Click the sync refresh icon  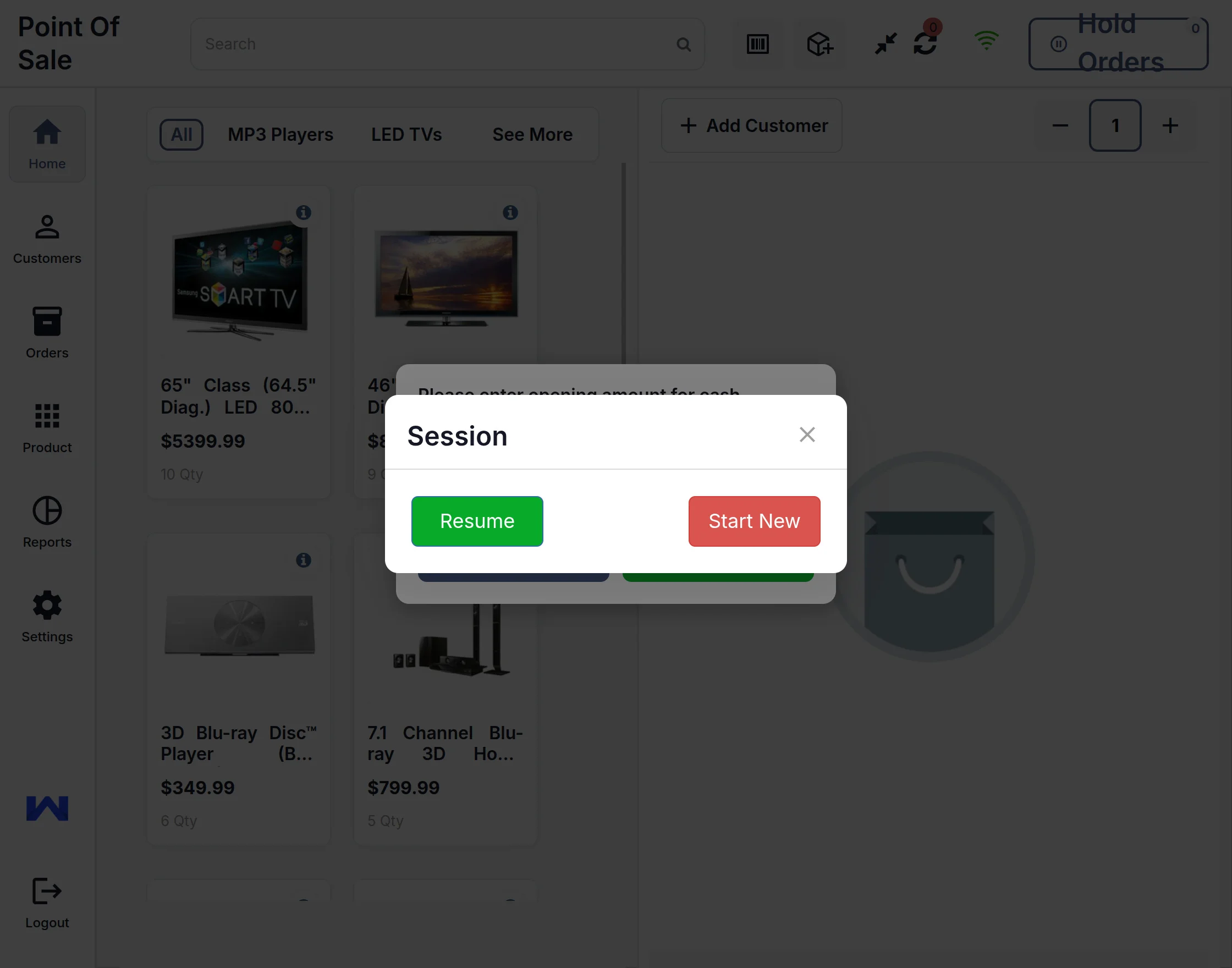pos(925,43)
